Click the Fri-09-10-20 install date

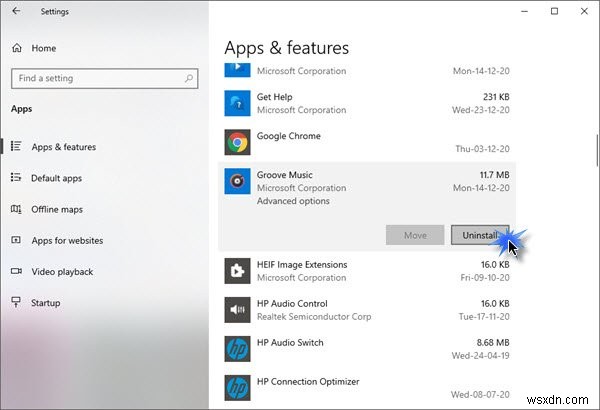pos(485,278)
